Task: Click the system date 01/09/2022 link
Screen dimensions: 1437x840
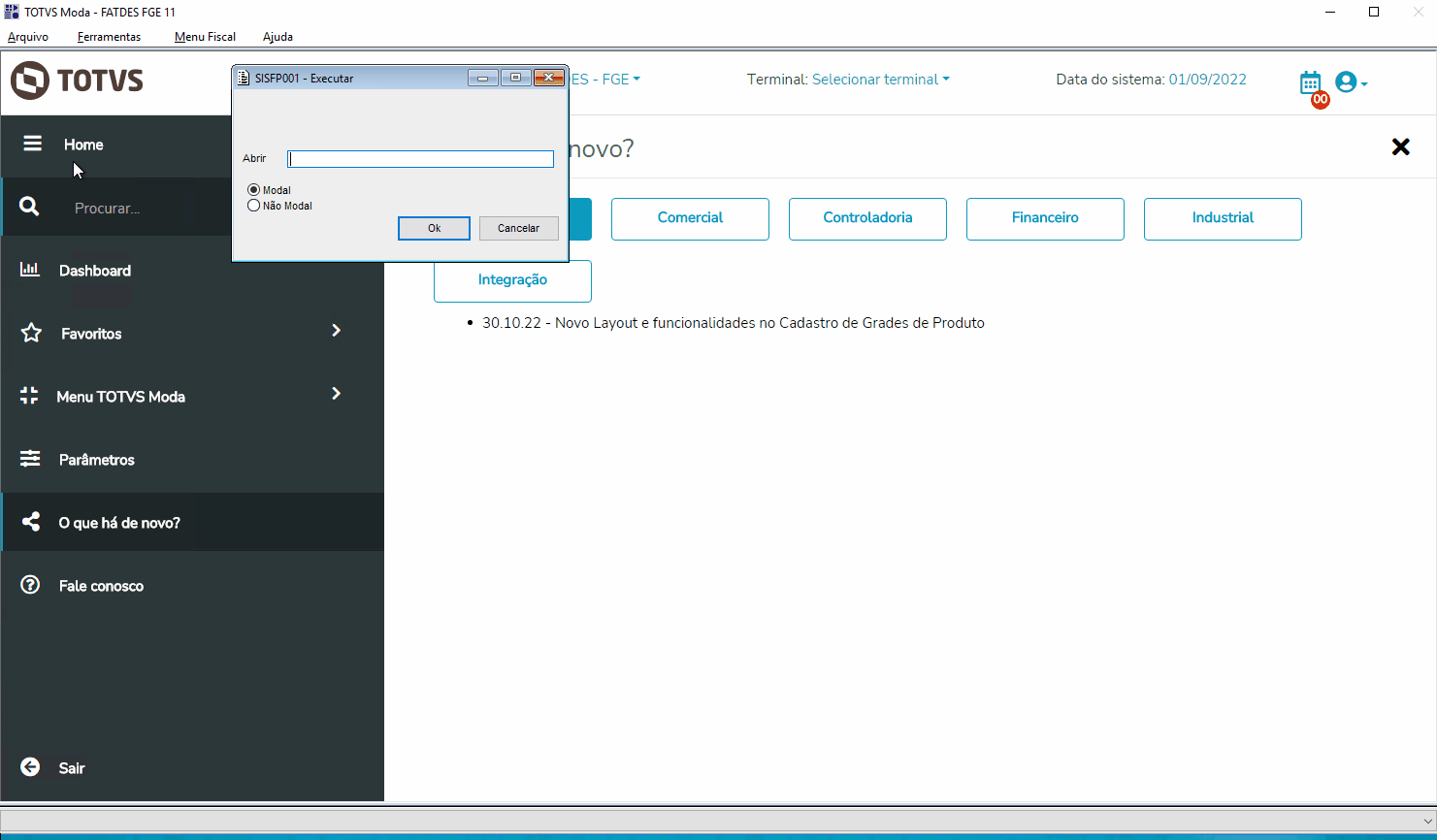Action: click(1207, 80)
